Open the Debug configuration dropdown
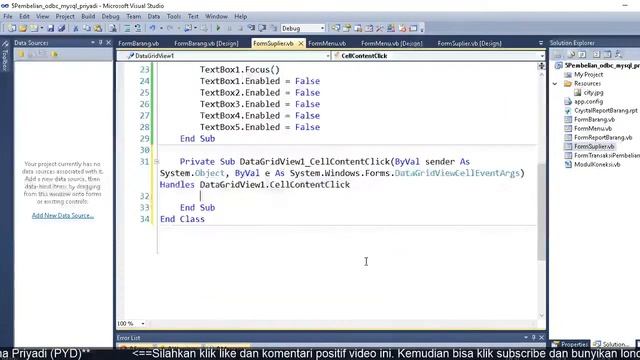640x360 pixels. (x=322, y=28)
